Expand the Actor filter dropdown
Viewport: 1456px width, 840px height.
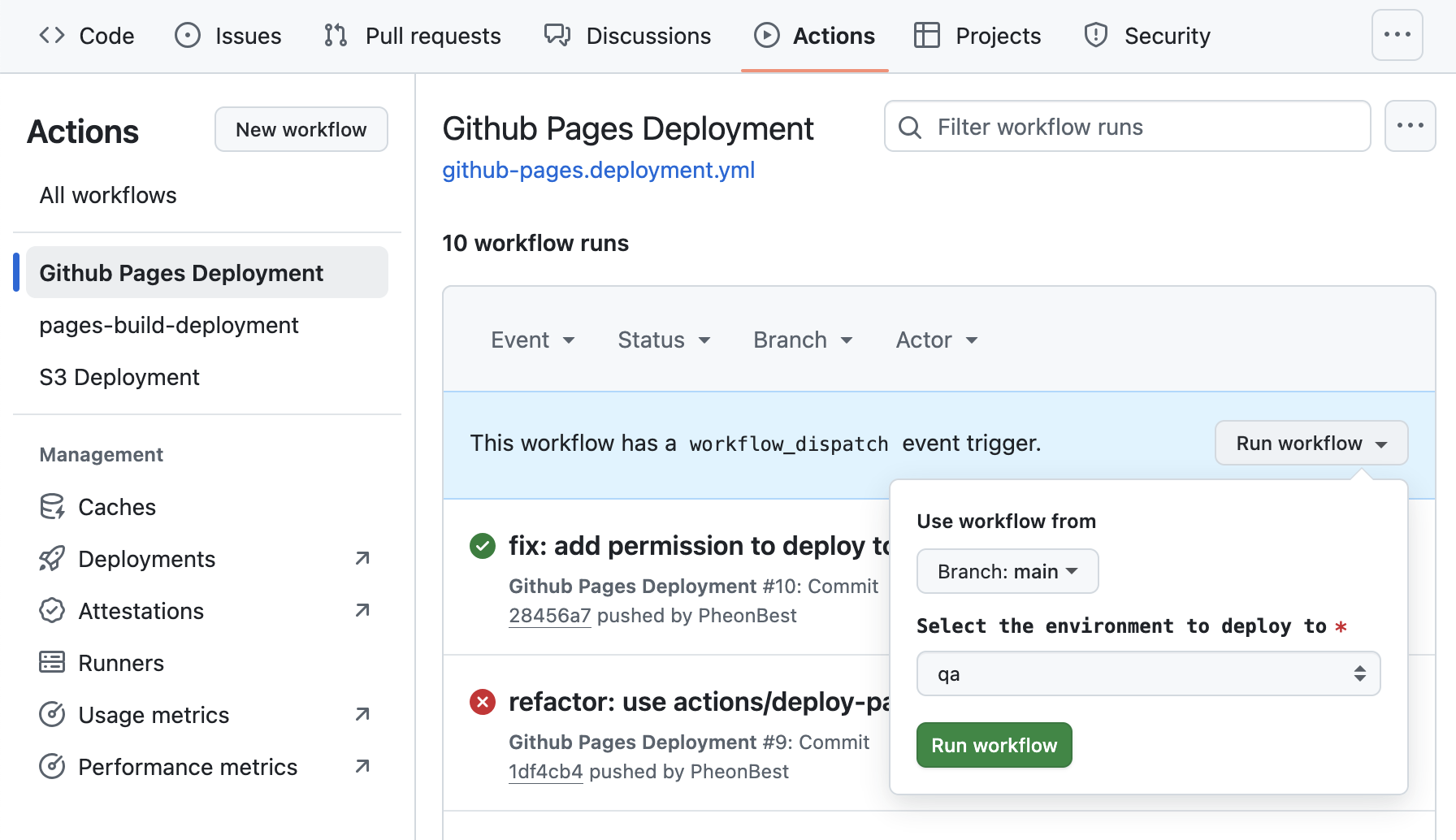click(x=937, y=340)
